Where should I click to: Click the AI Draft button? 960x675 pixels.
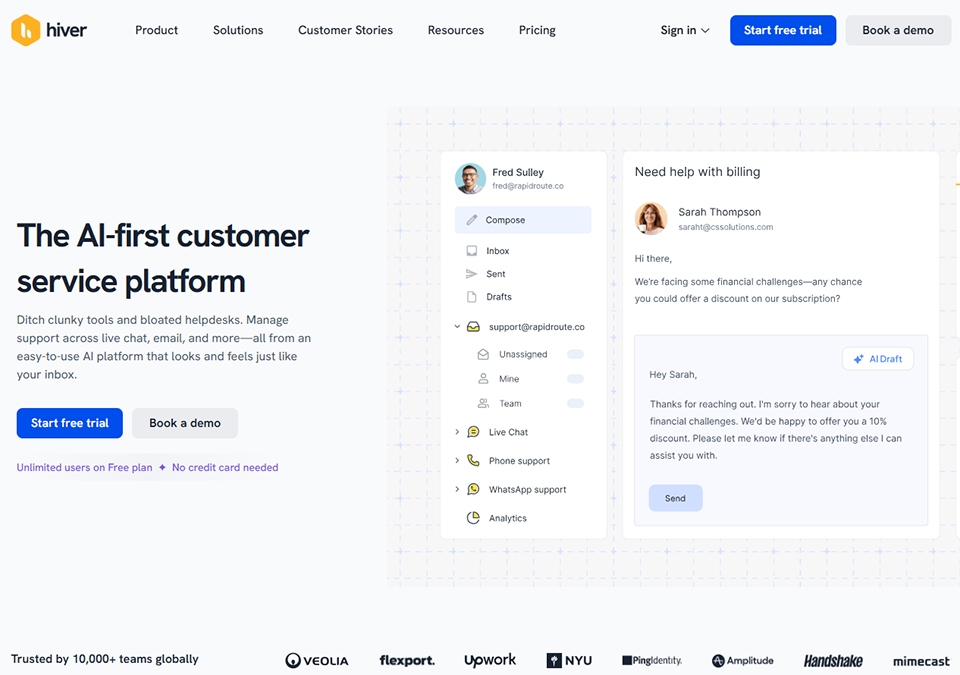[x=878, y=359]
